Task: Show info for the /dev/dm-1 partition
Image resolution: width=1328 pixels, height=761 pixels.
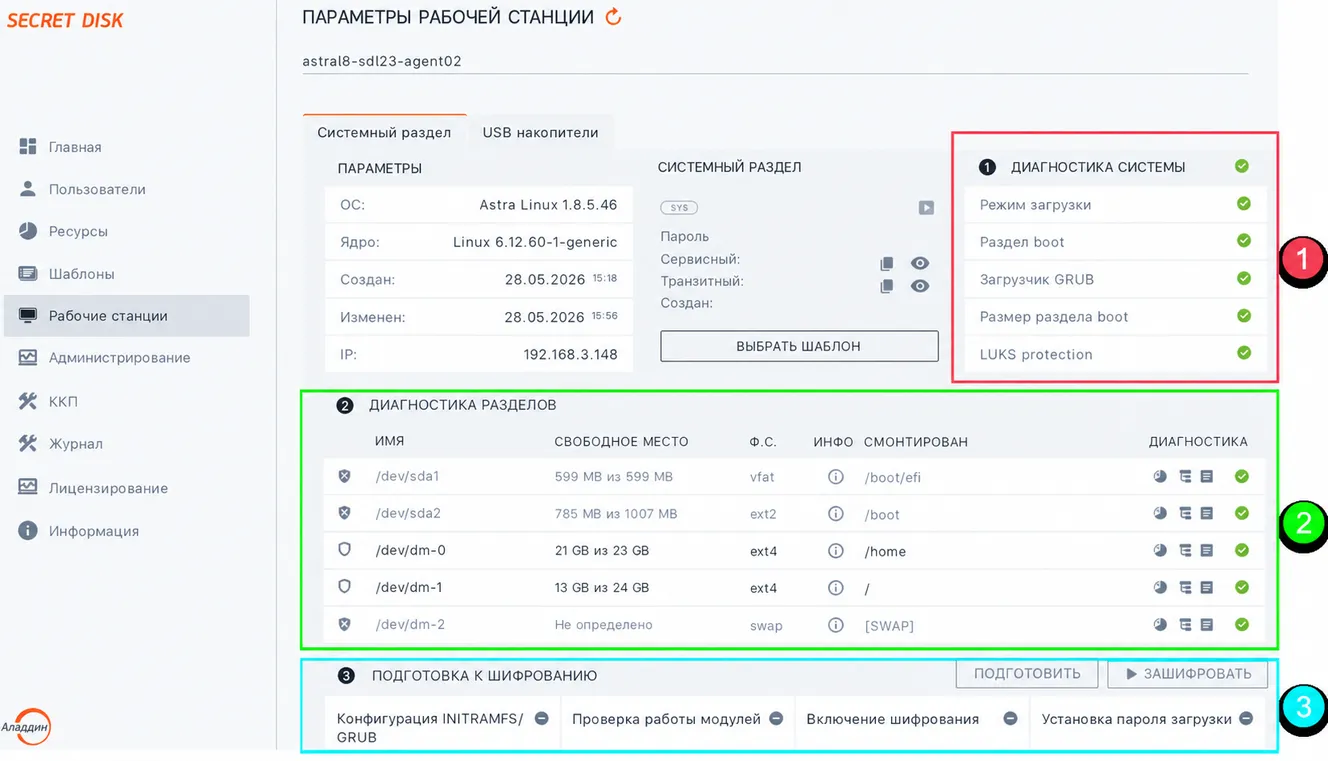Action: pos(836,588)
